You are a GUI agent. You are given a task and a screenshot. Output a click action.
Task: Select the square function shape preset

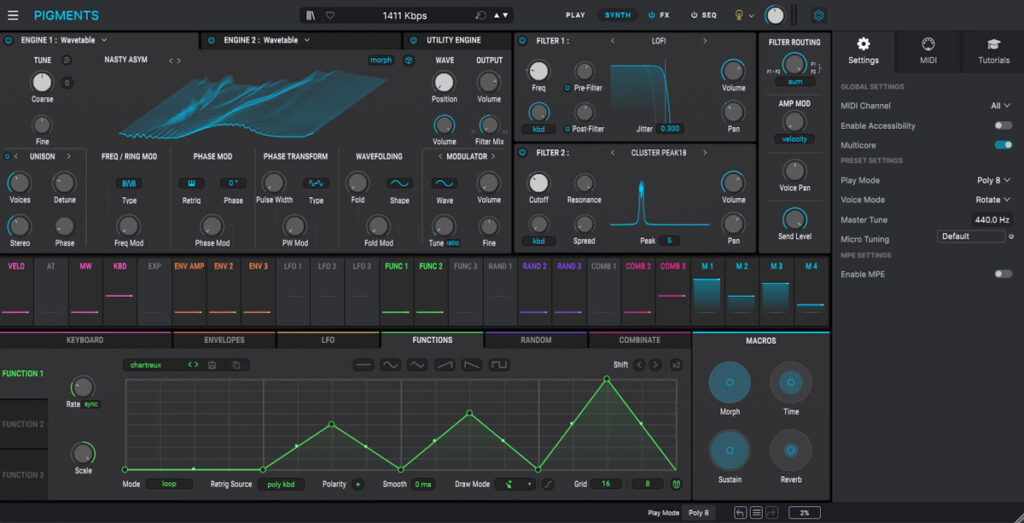pyautogui.click(x=499, y=365)
